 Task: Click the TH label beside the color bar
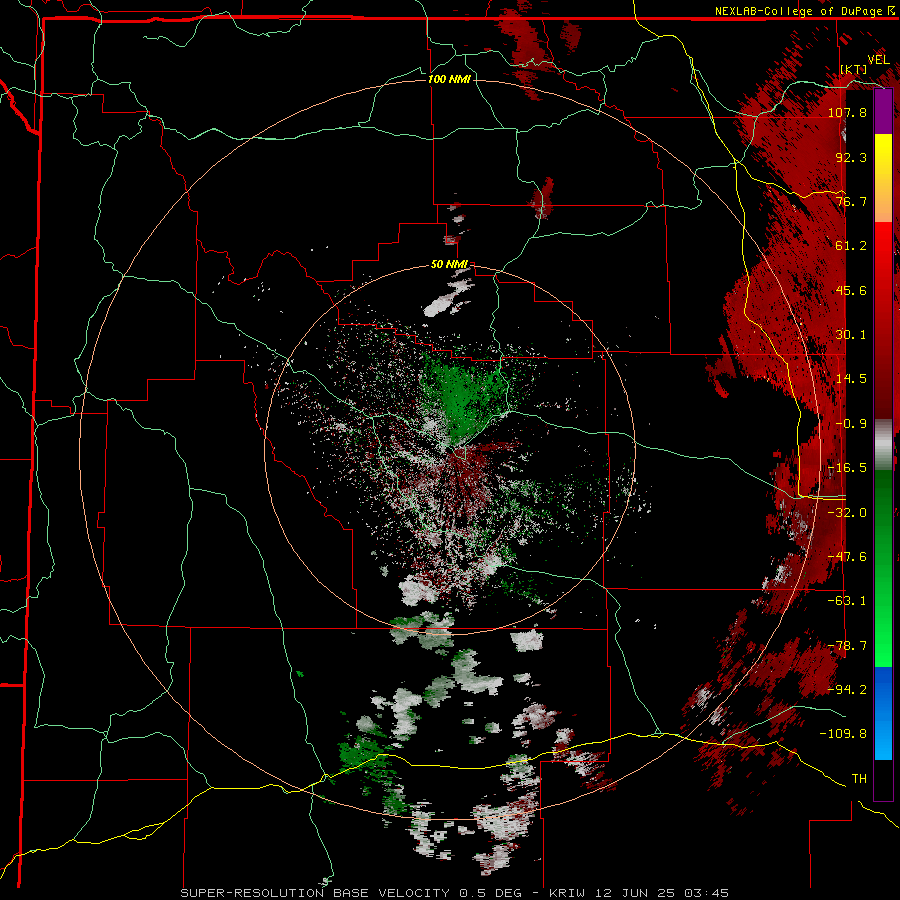tap(859, 779)
